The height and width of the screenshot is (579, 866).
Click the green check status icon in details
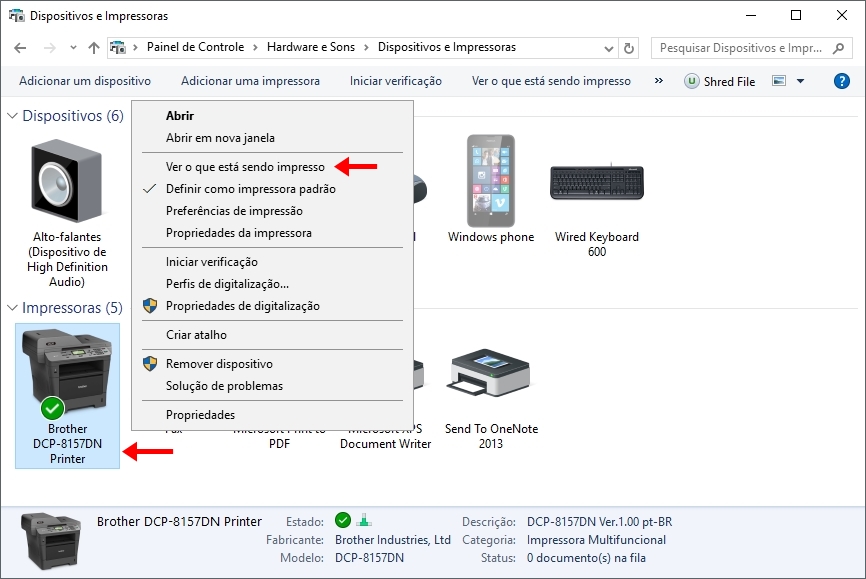tap(343, 520)
